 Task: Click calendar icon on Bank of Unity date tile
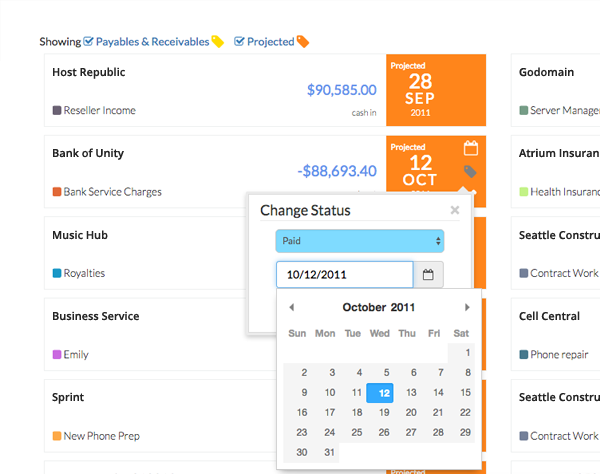pos(471,149)
